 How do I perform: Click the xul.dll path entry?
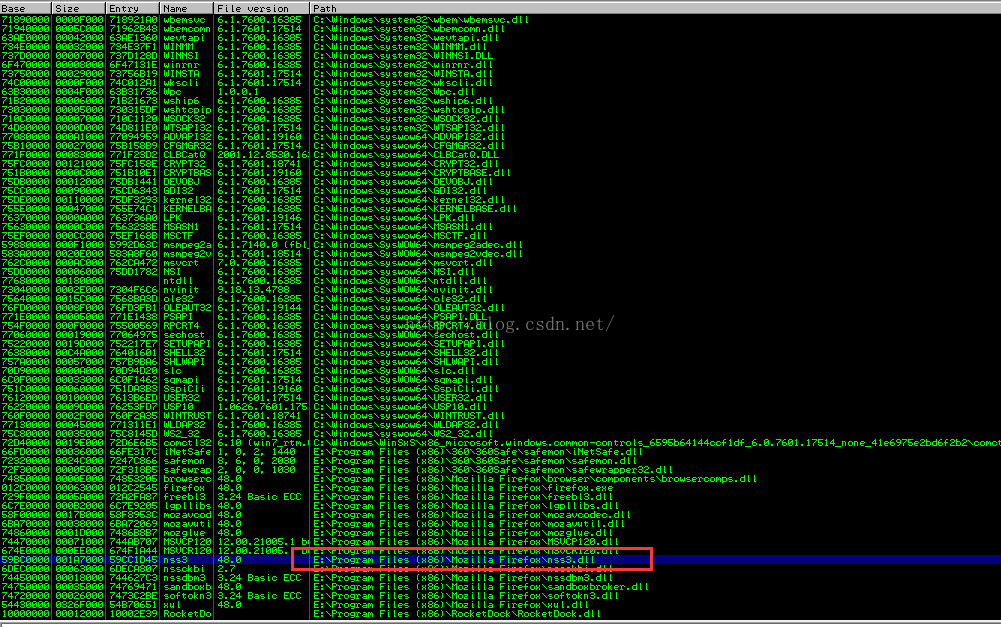[451, 605]
